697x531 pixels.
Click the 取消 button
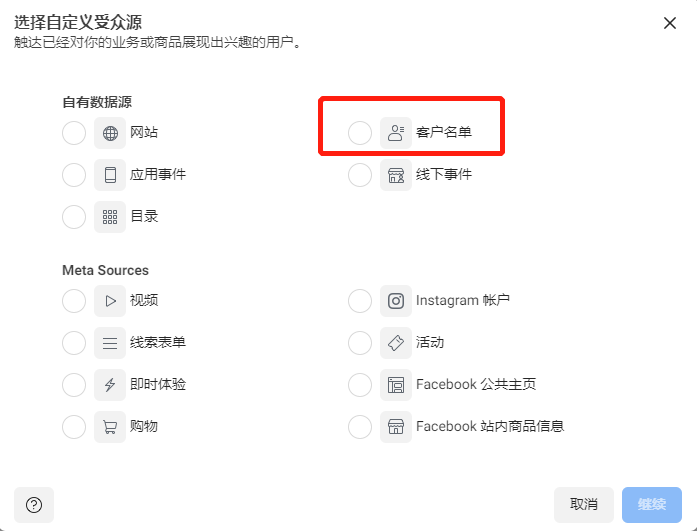point(584,505)
